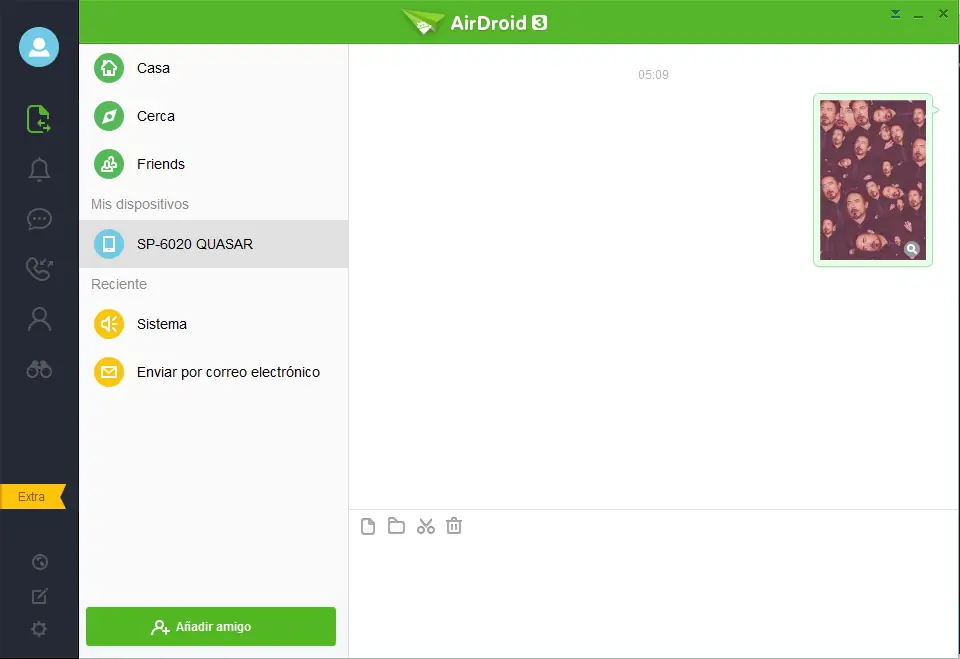Open the Sistema recent conversation
This screenshot has width=960, height=659.
214,324
